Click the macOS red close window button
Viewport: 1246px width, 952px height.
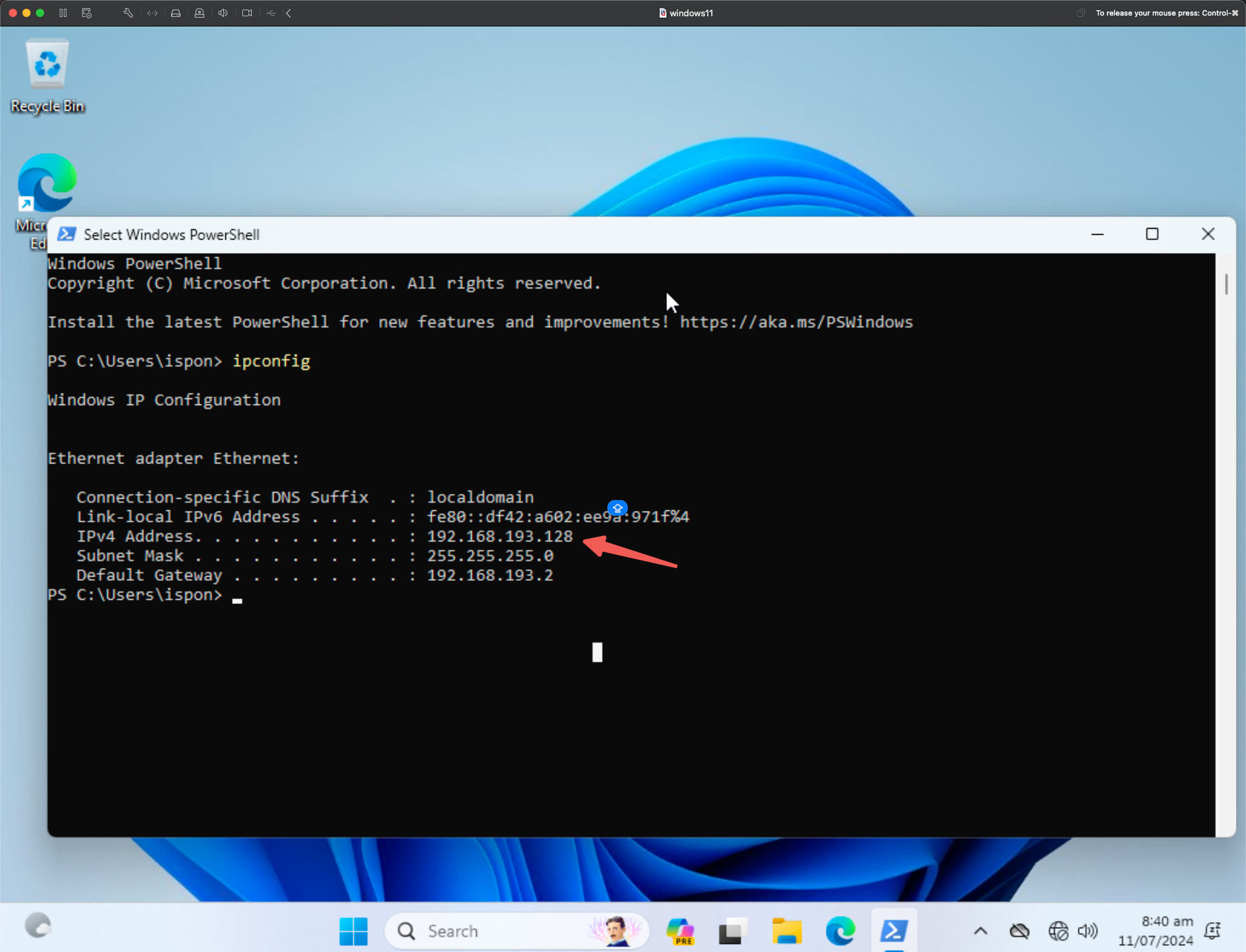[x=13, y=13]
